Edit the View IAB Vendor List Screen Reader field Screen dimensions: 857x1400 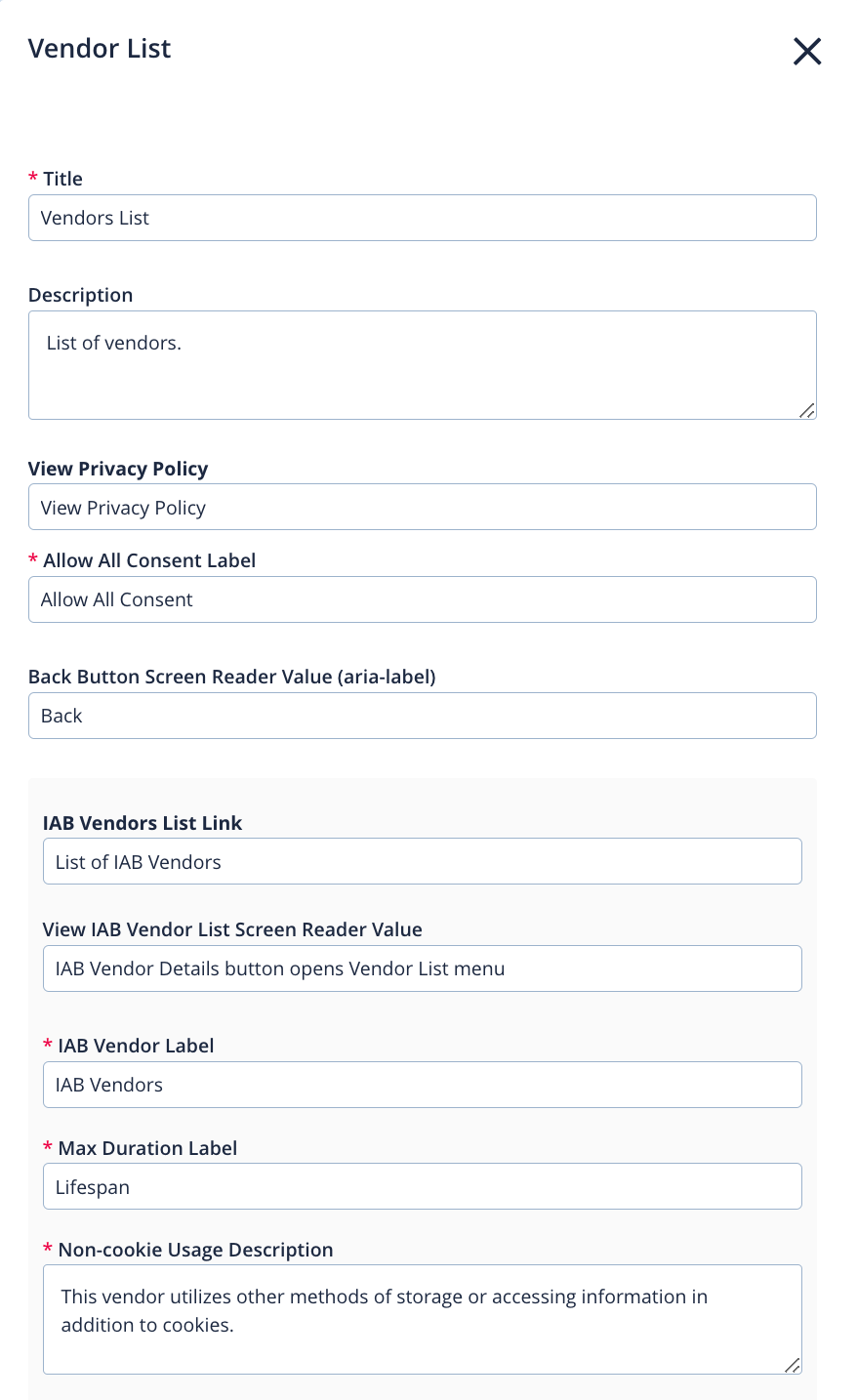422,968
